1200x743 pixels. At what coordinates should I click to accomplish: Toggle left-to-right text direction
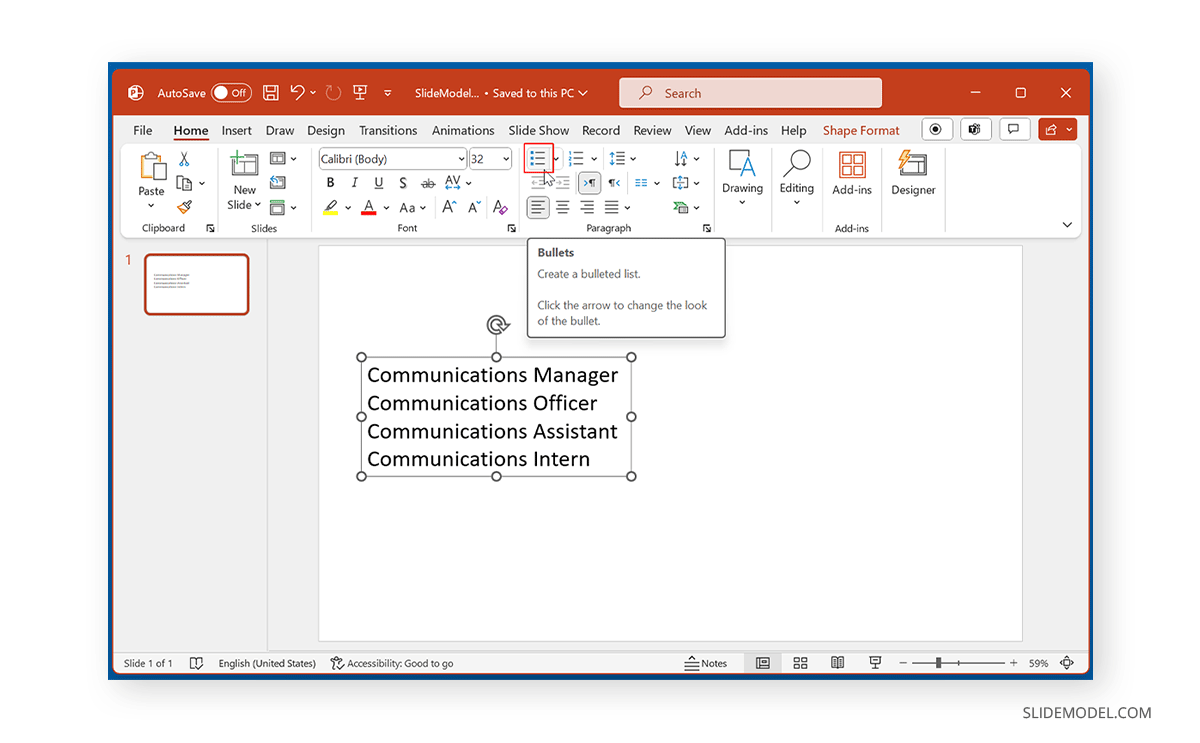(x=589, y=183)
